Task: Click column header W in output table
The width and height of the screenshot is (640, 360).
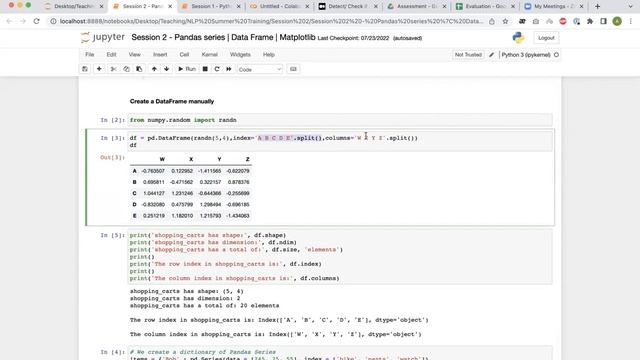Action: (162, 159)
